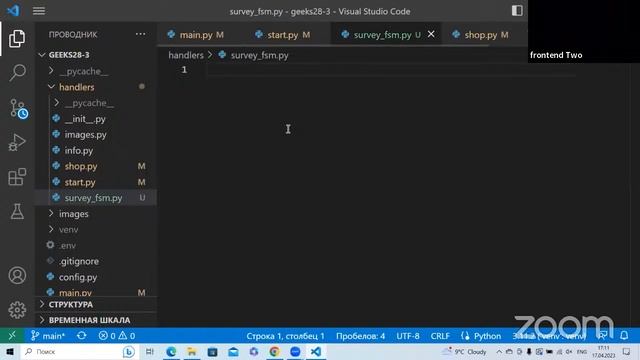Open the 9°C Cloudy weather widget
The width and height of the screenshot is (640, 360).
pos(465,351)
